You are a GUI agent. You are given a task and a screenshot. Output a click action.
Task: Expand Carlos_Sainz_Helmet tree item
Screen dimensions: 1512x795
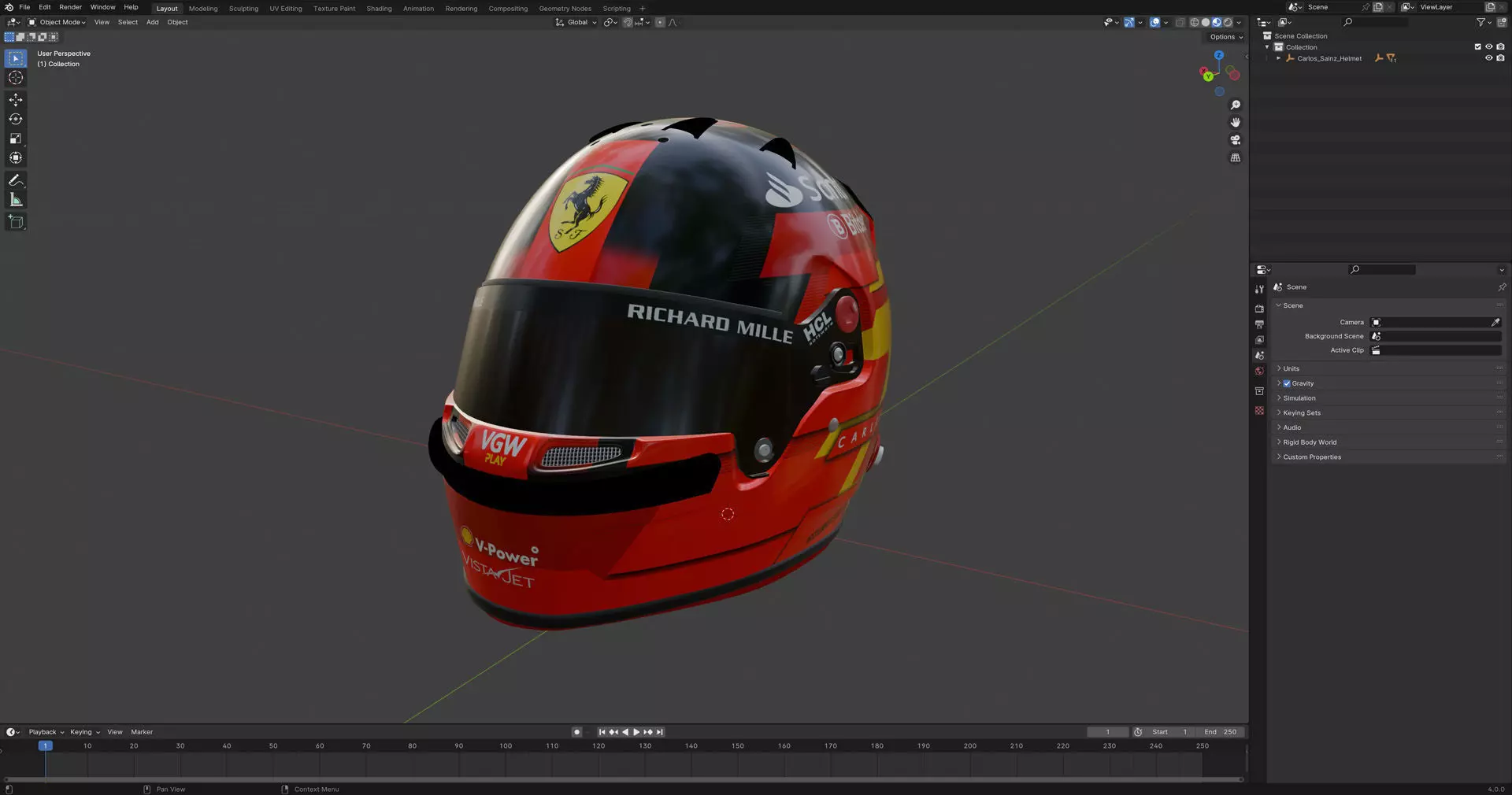(1278, 58)
